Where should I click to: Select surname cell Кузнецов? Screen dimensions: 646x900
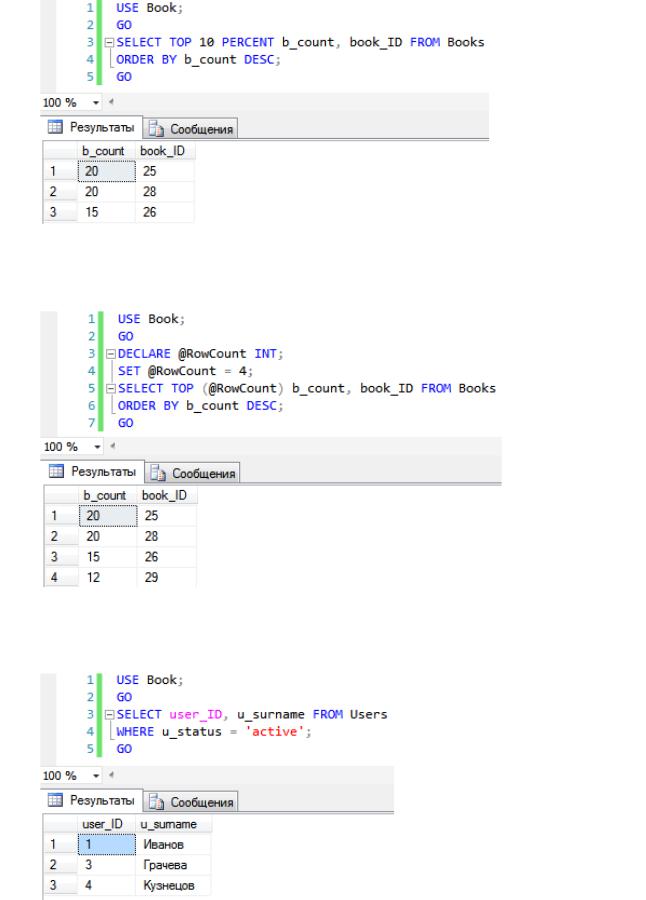pos(173,886)
